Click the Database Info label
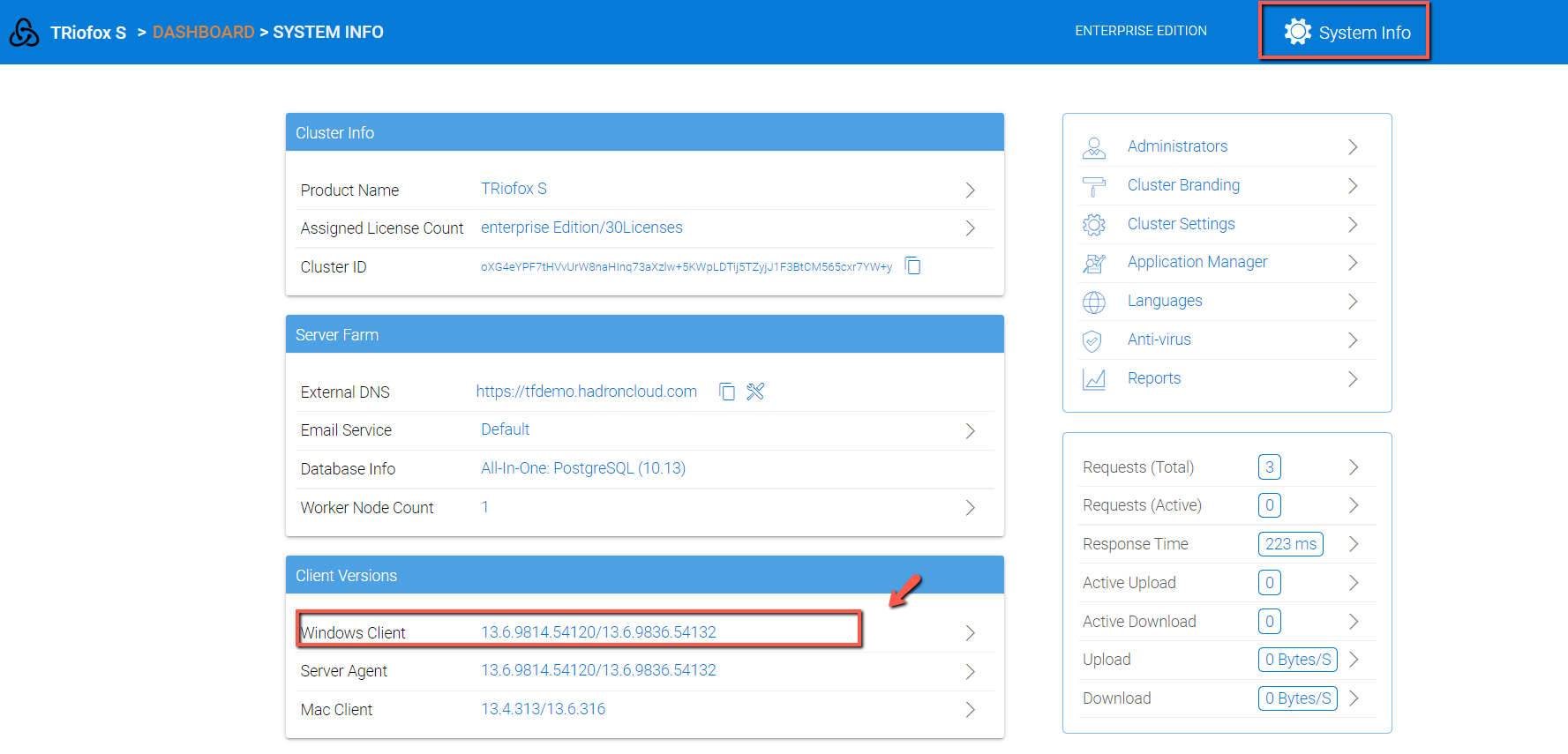Viewport: 1568px width, 754px height. tap(348, 469)
